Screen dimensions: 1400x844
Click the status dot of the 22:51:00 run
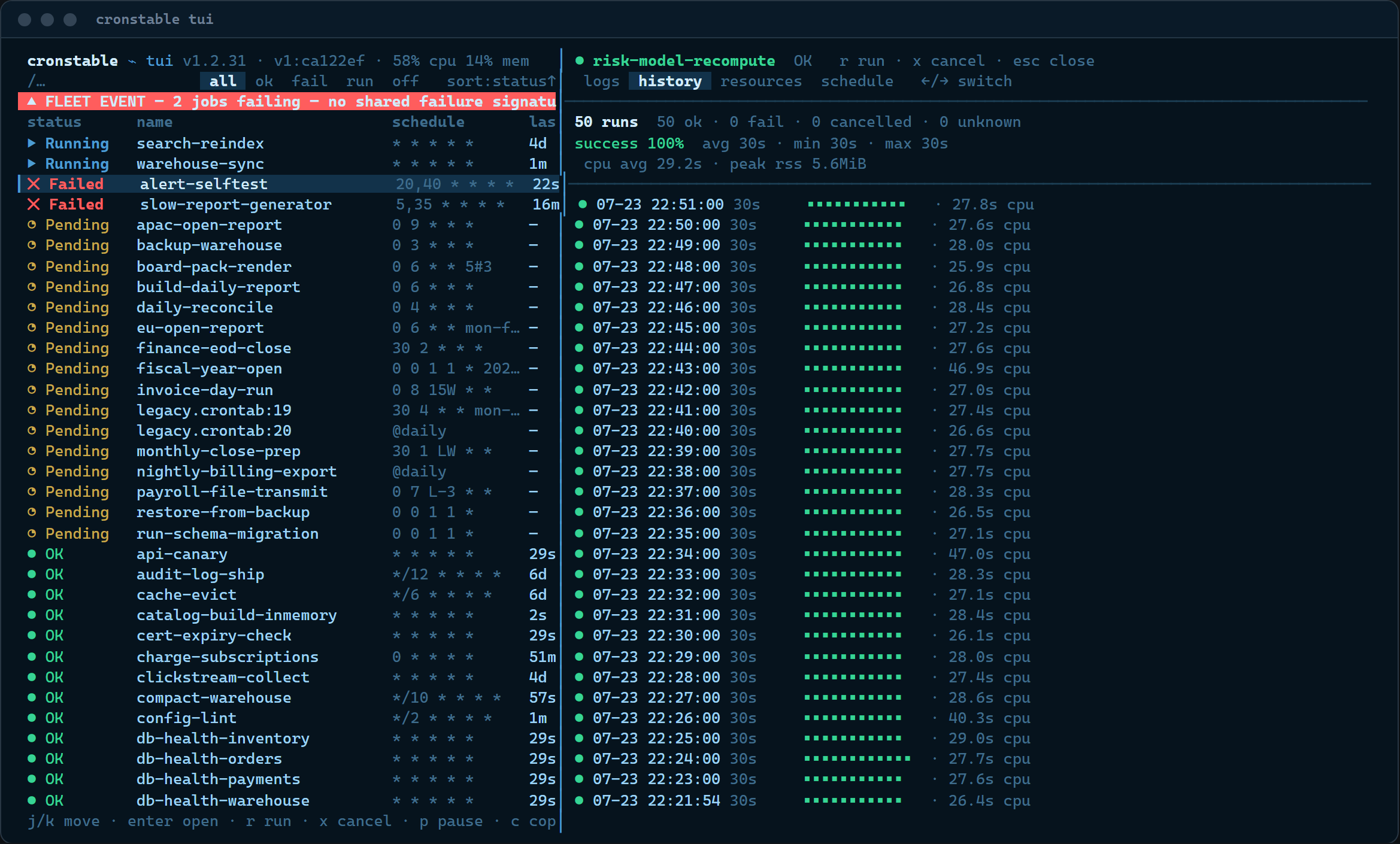(x=583, y=204)
